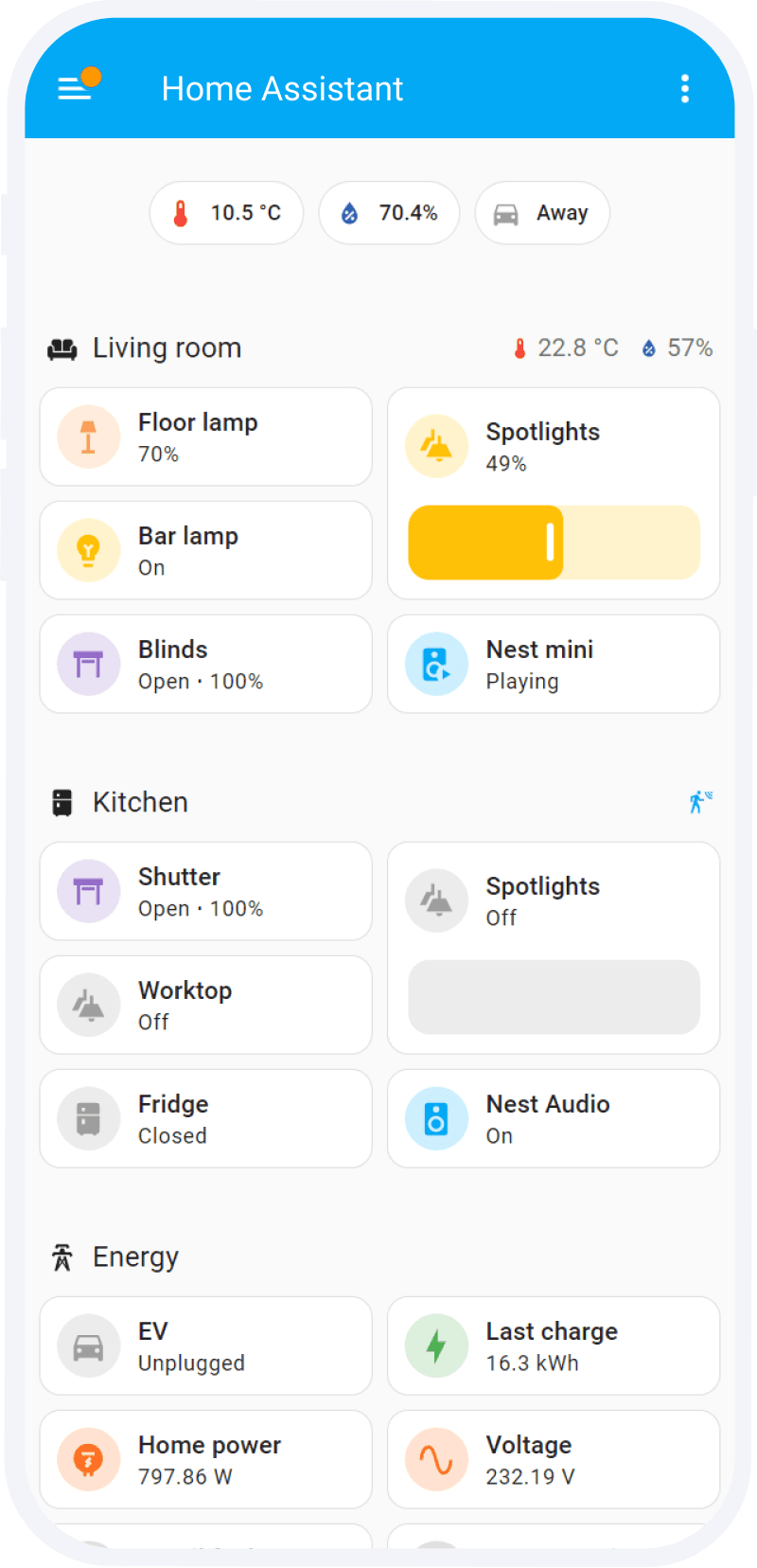The image size is (757, 1568).
Task: Toggle the Bar lamp bulb icon
Action: click(89, 551)
